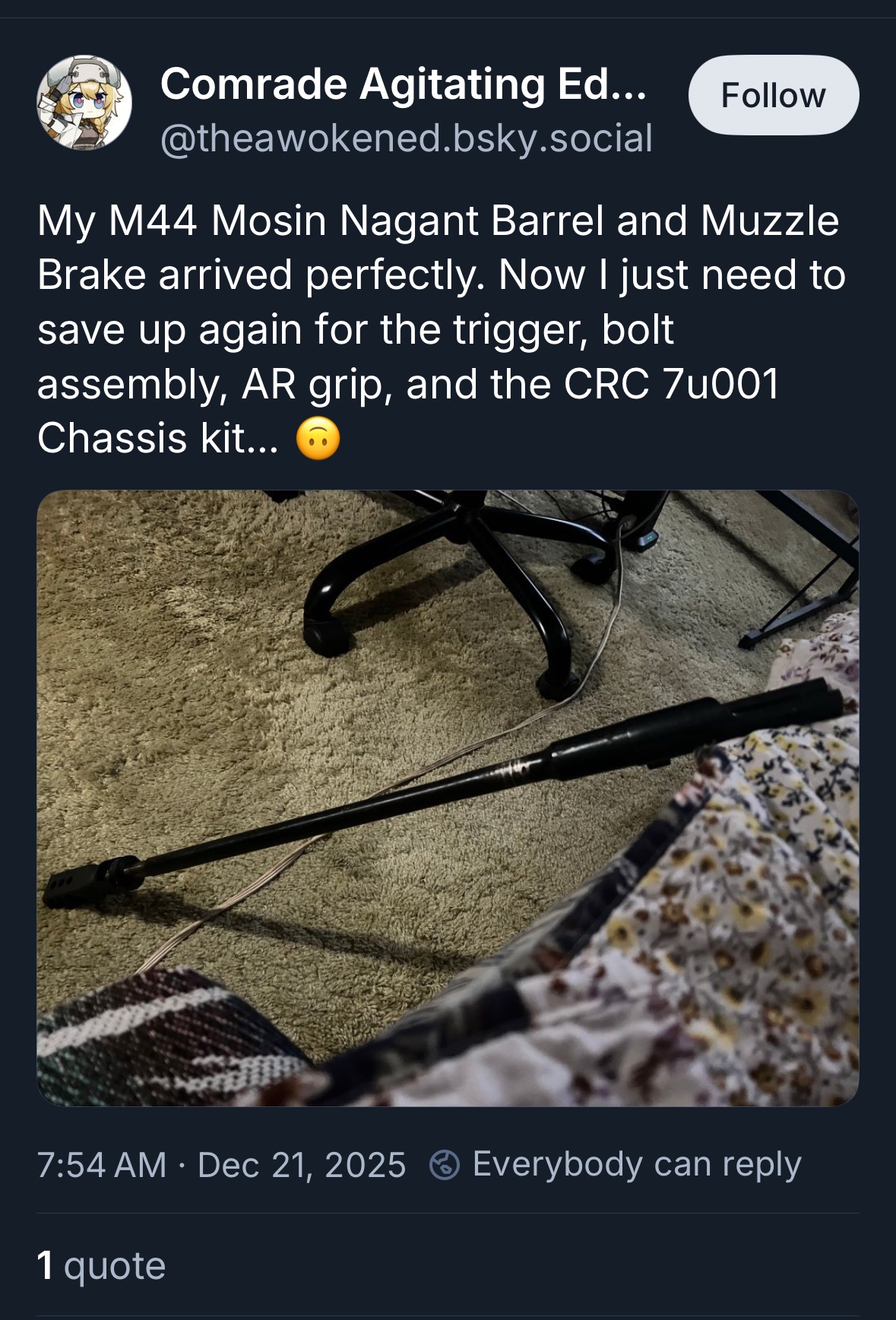Viewport: 896px width, 1320px height.
Task: Click the globe reply-settings icon
Action: click(444, 1165)
